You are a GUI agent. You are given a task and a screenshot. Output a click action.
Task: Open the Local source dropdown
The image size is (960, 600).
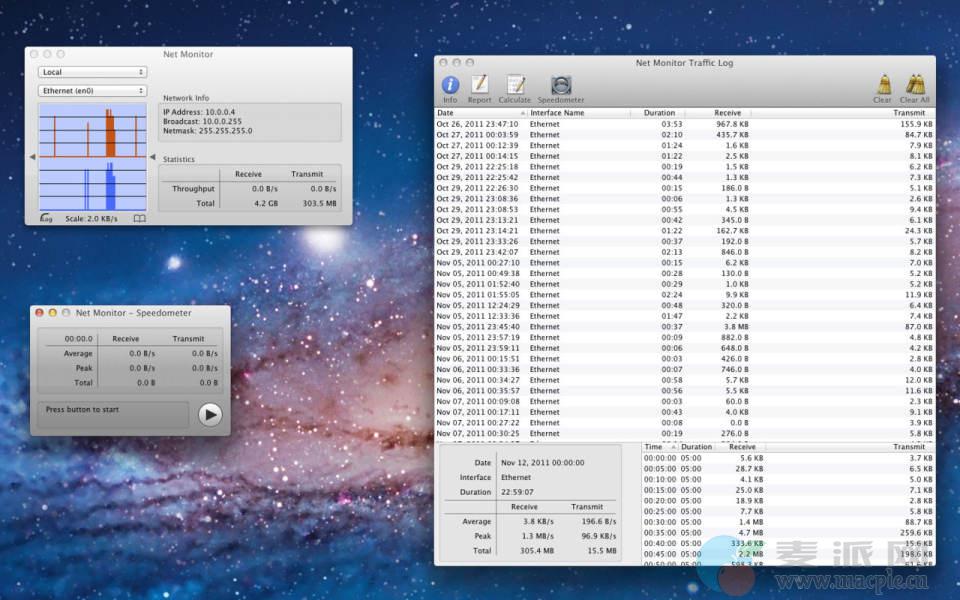coord(92,72)
